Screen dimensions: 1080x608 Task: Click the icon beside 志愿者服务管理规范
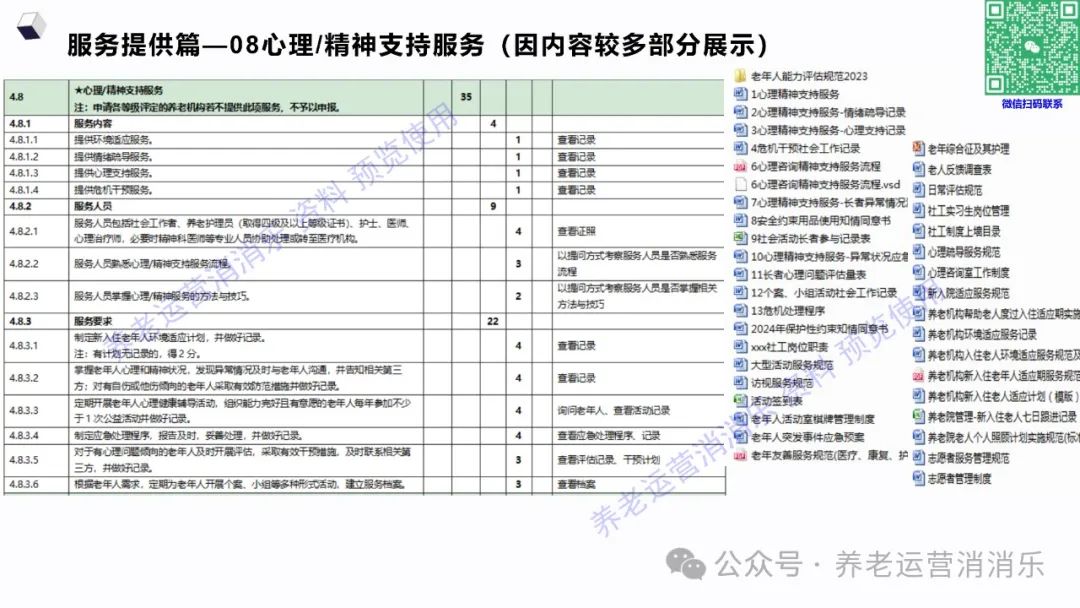click(918, 457)
